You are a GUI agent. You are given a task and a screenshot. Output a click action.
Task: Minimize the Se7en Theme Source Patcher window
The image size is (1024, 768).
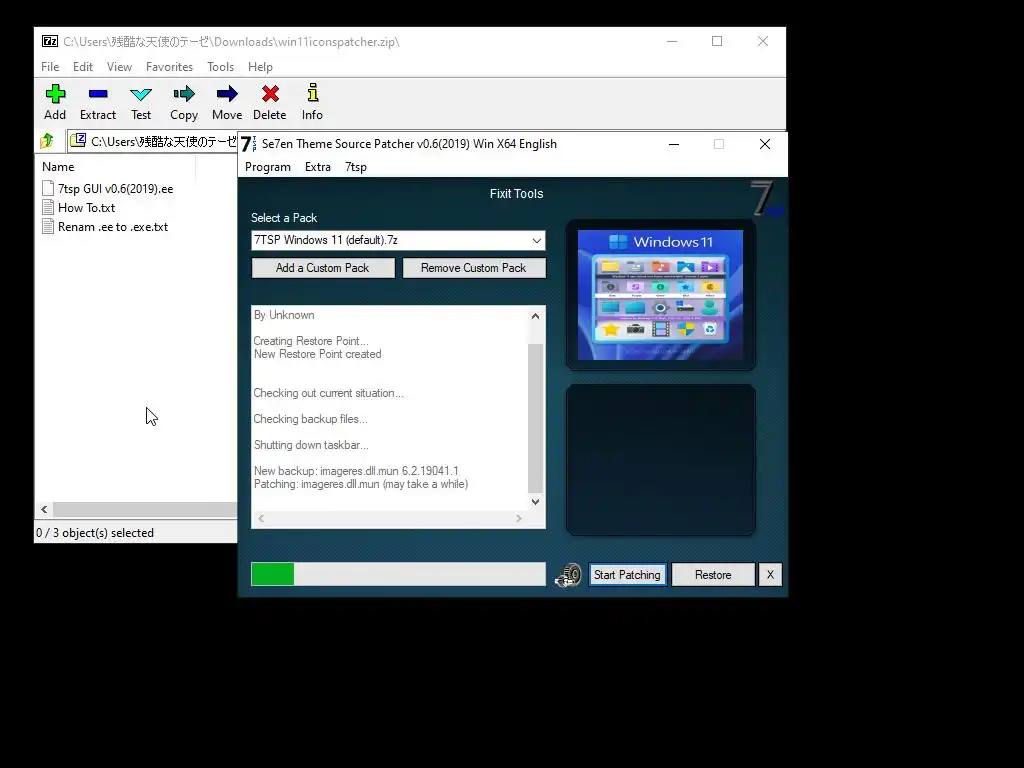pyautogui.click(x=674, y=144)
